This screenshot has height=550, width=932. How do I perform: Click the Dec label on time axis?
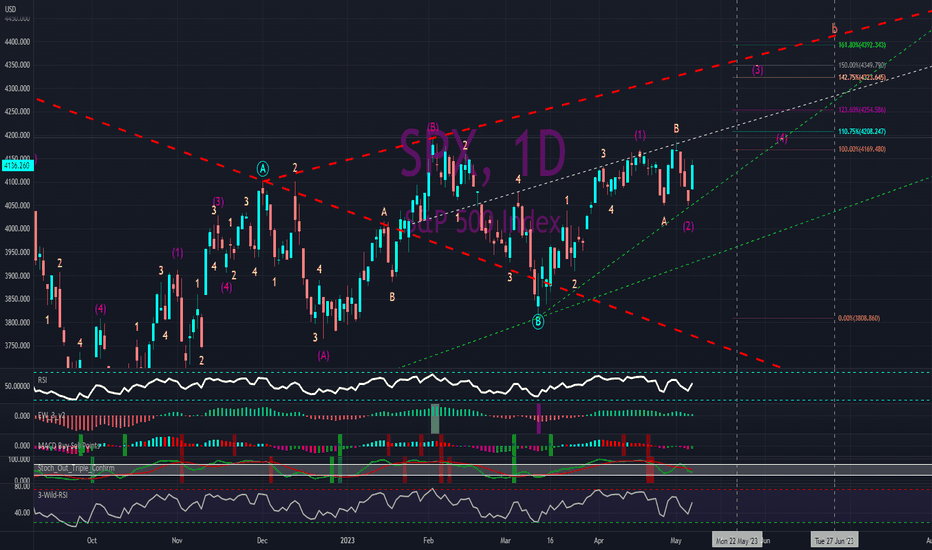coord(262,540)
